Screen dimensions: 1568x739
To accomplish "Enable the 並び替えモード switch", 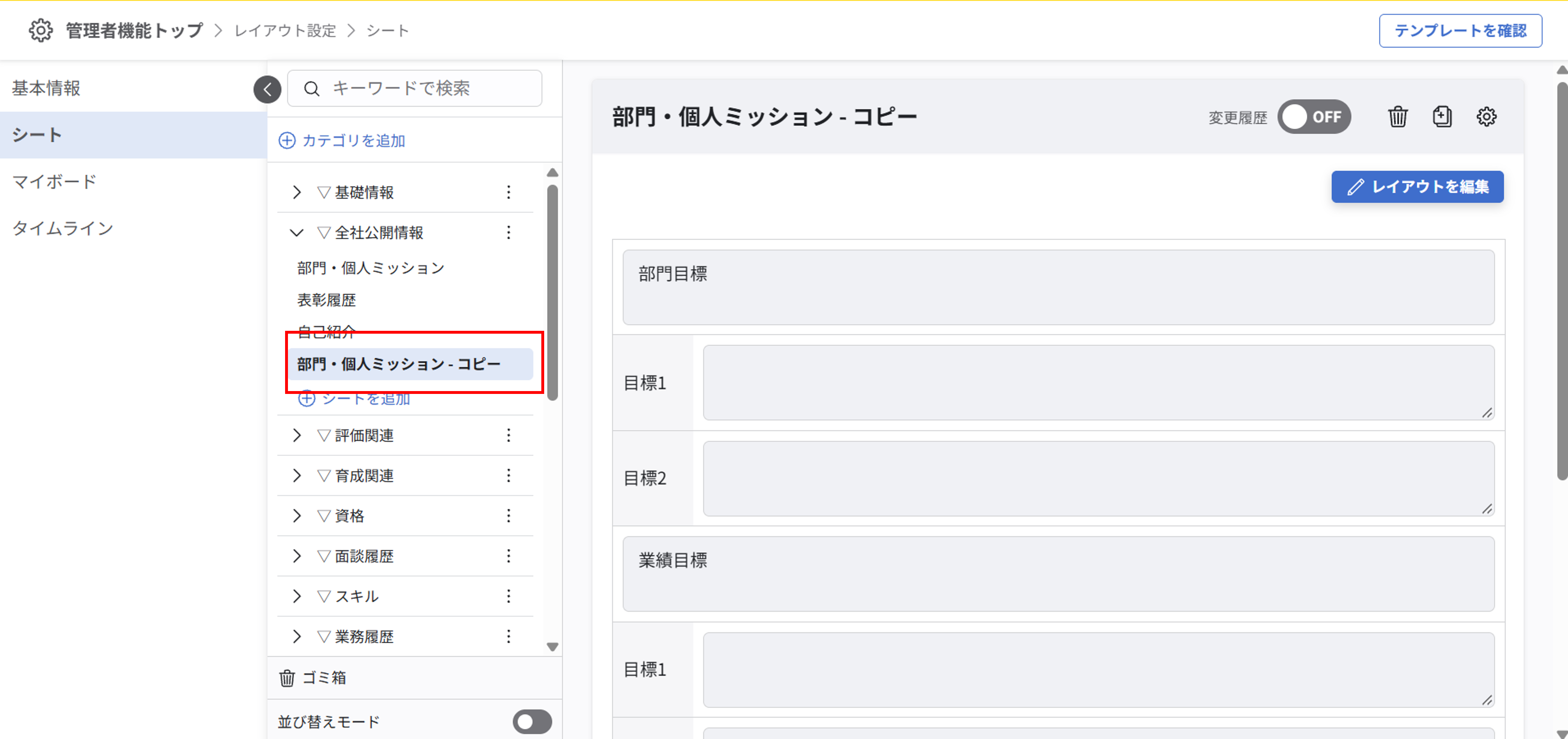I will click(532, 722).
